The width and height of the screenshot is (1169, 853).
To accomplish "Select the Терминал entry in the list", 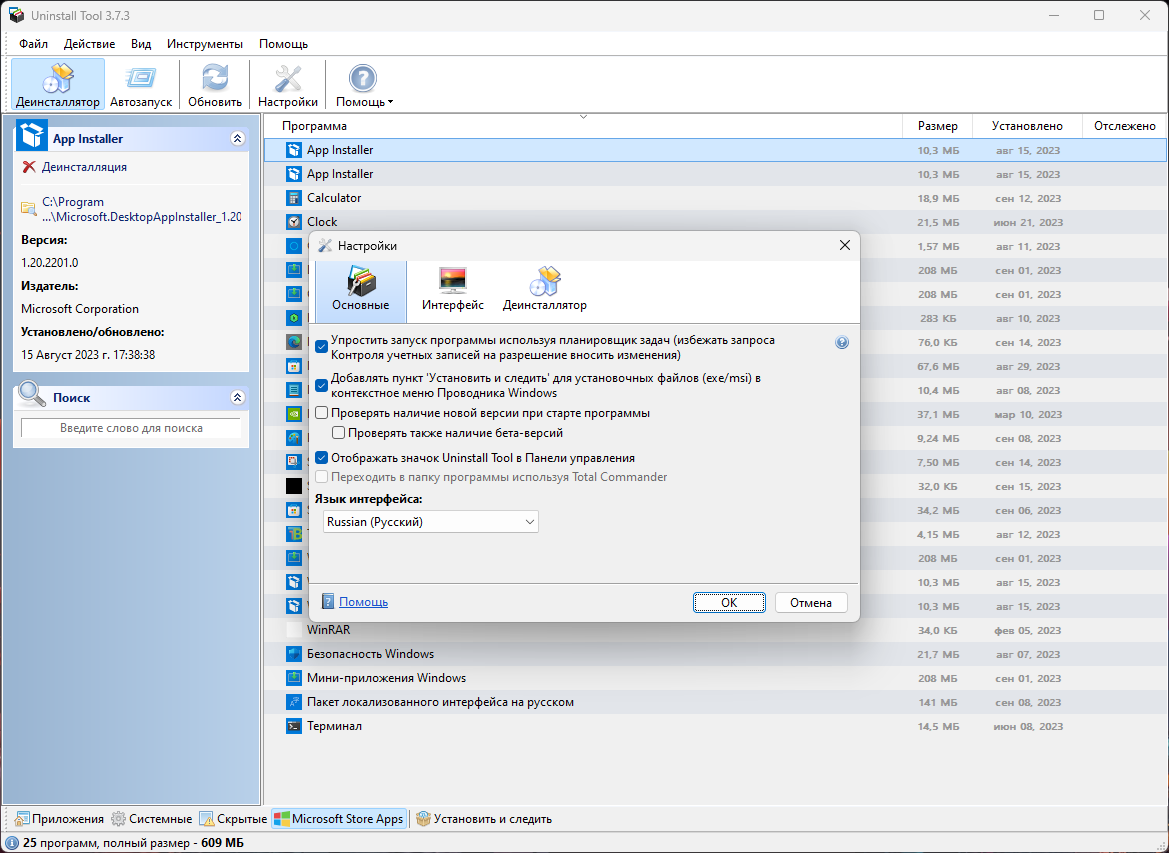I will click(x=334, y=725).
